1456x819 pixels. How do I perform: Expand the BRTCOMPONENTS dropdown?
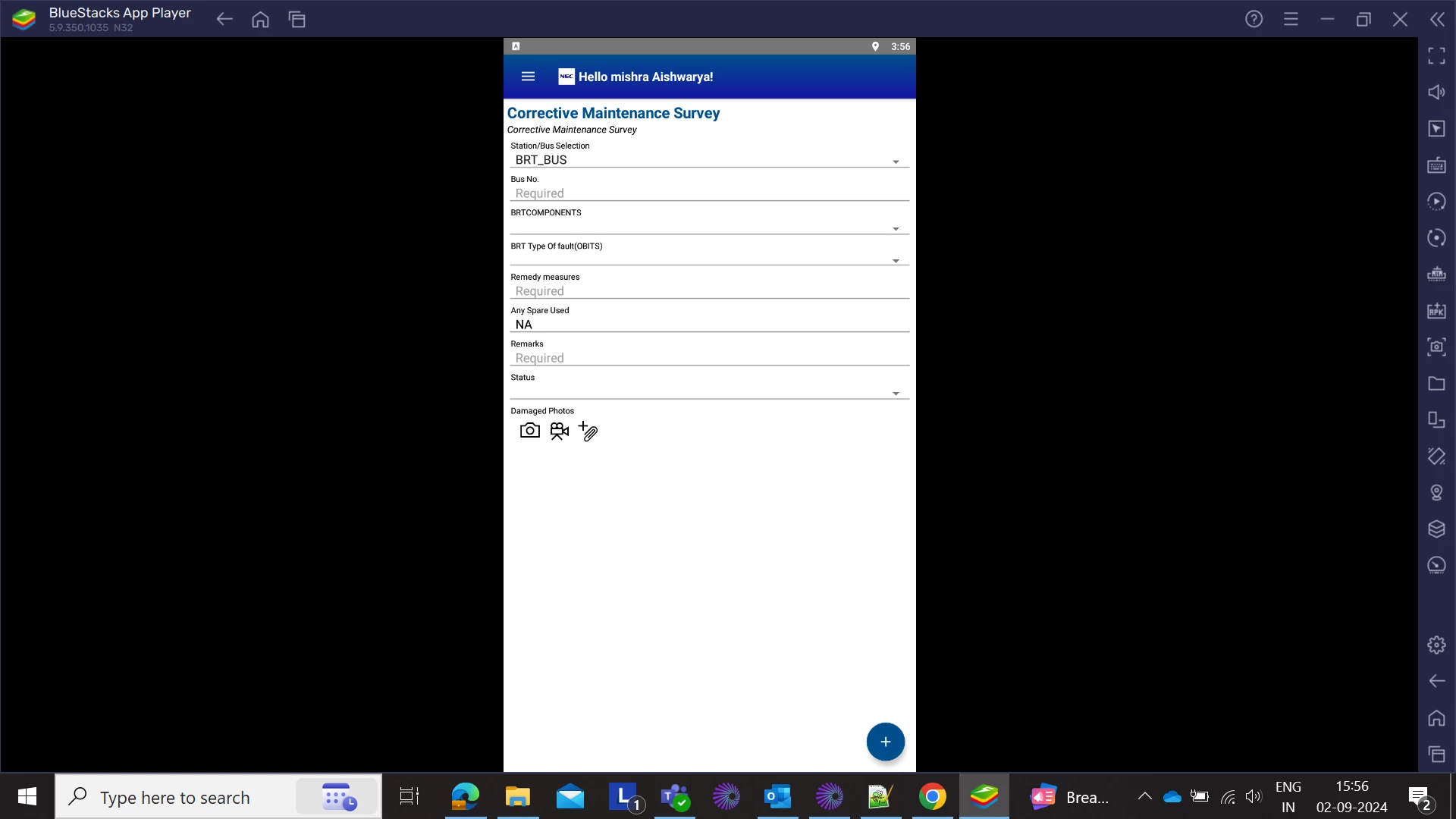(708, 227)
